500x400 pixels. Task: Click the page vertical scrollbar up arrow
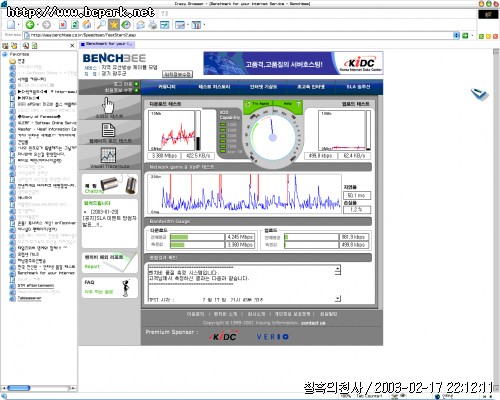(496, 52)
